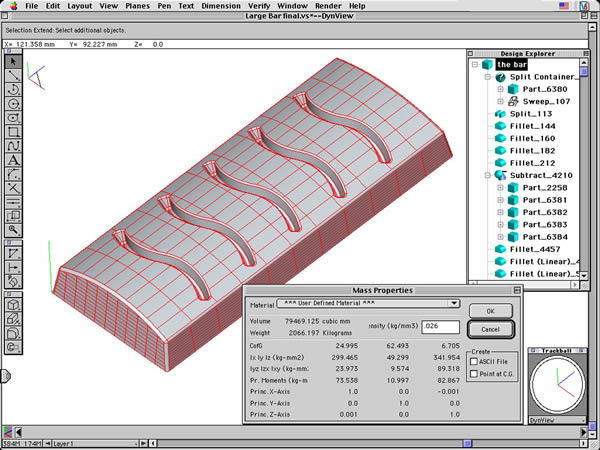Click the Sweep_107 icon in Design Explorer
600x450 pixels.
click(x=513, y=101)
